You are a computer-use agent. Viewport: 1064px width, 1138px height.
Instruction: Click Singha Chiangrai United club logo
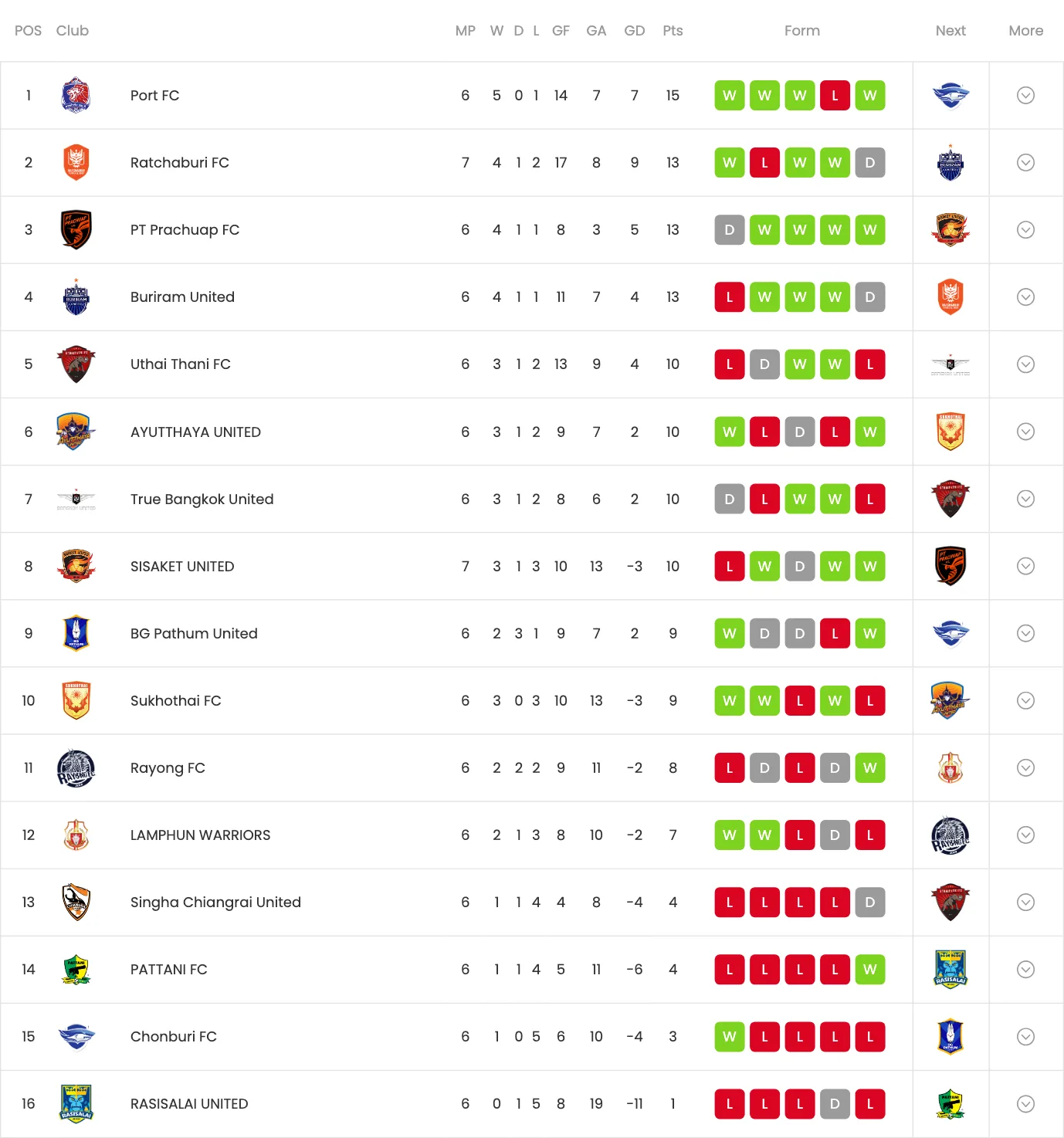tap(76, 902)
